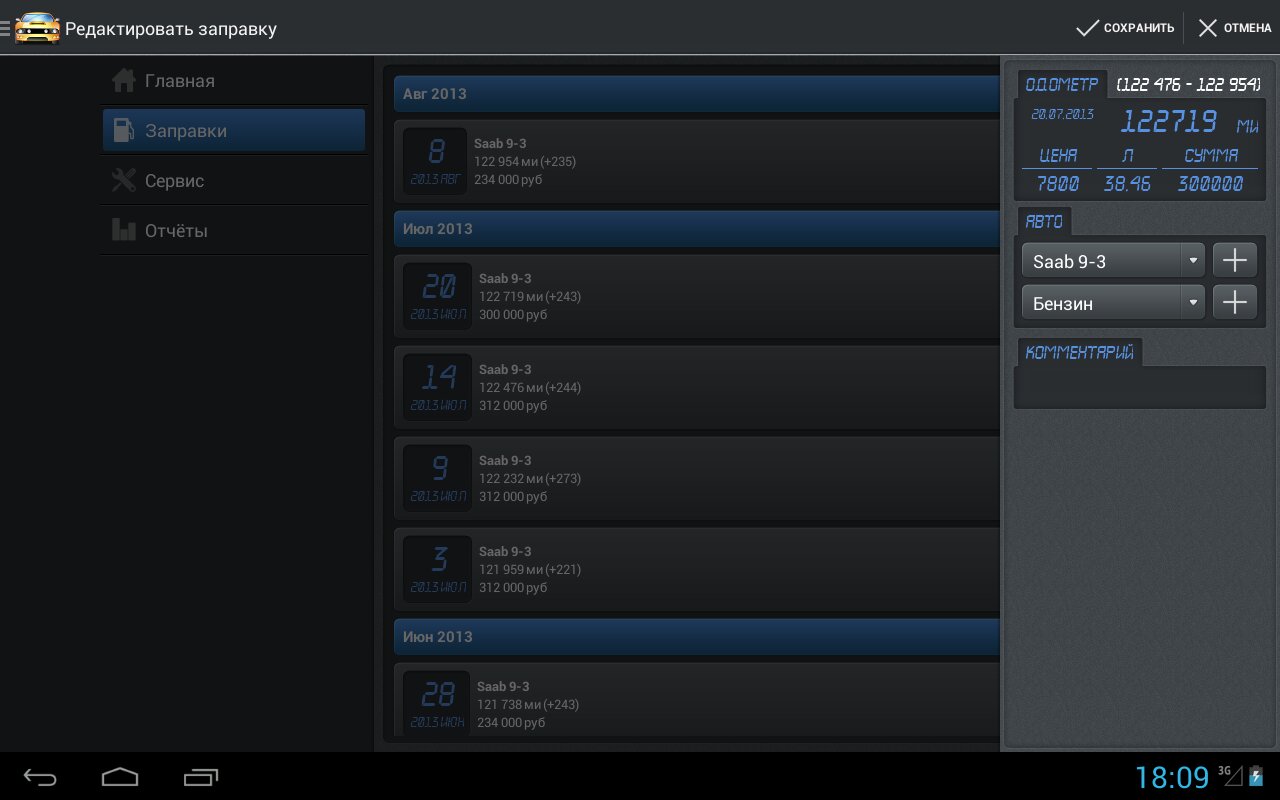Select the 9 Jul 2013 date tile
This screenshot has width=1280, height=800.
pos(438,478)
